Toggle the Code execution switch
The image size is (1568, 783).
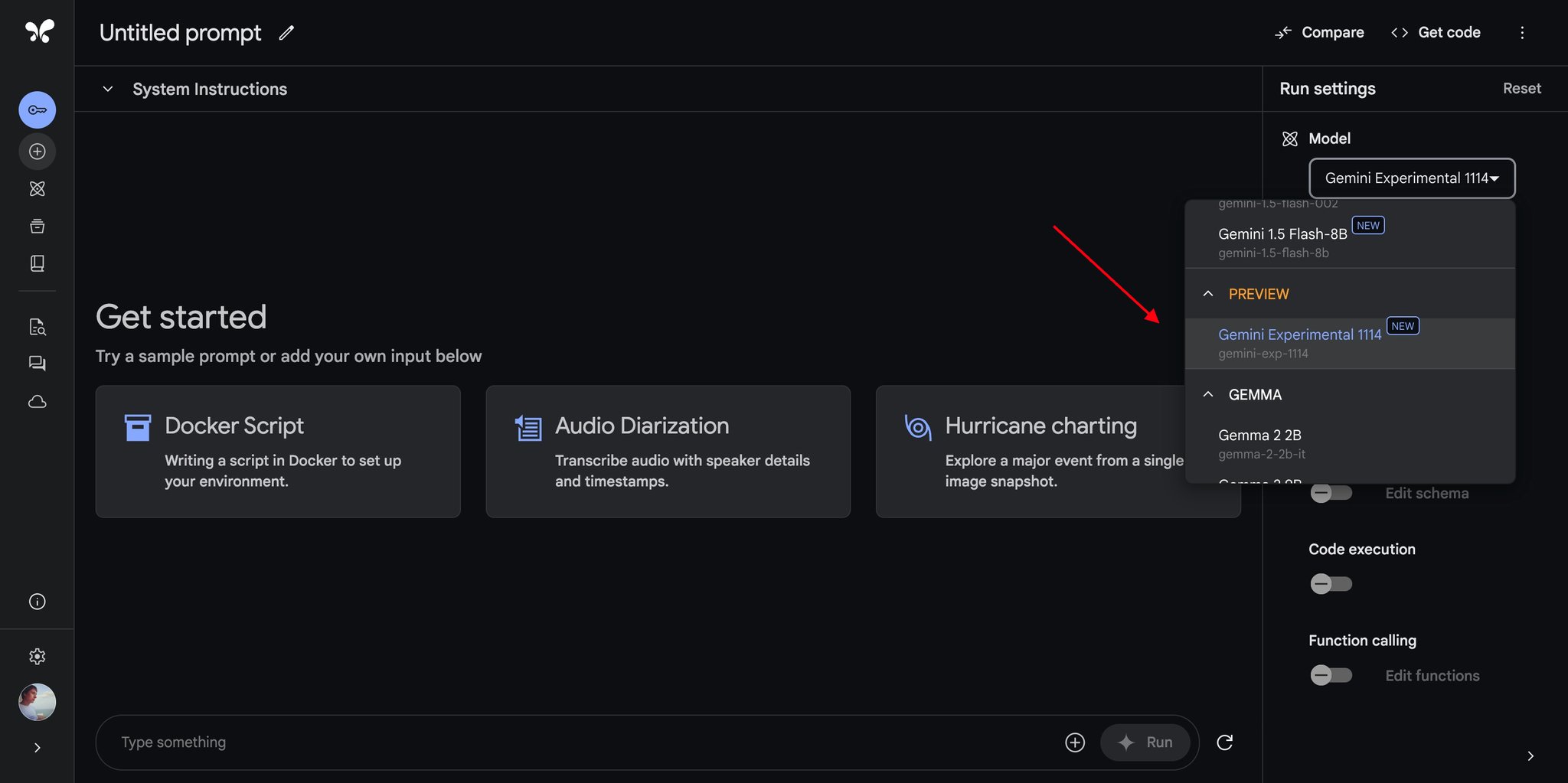tap(1331, 584)
